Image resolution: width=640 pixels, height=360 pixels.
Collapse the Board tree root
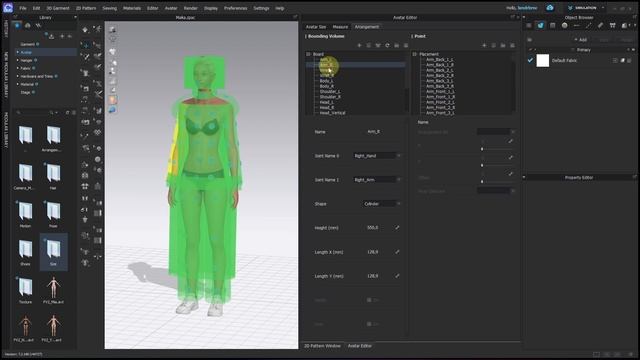point(309,54)
